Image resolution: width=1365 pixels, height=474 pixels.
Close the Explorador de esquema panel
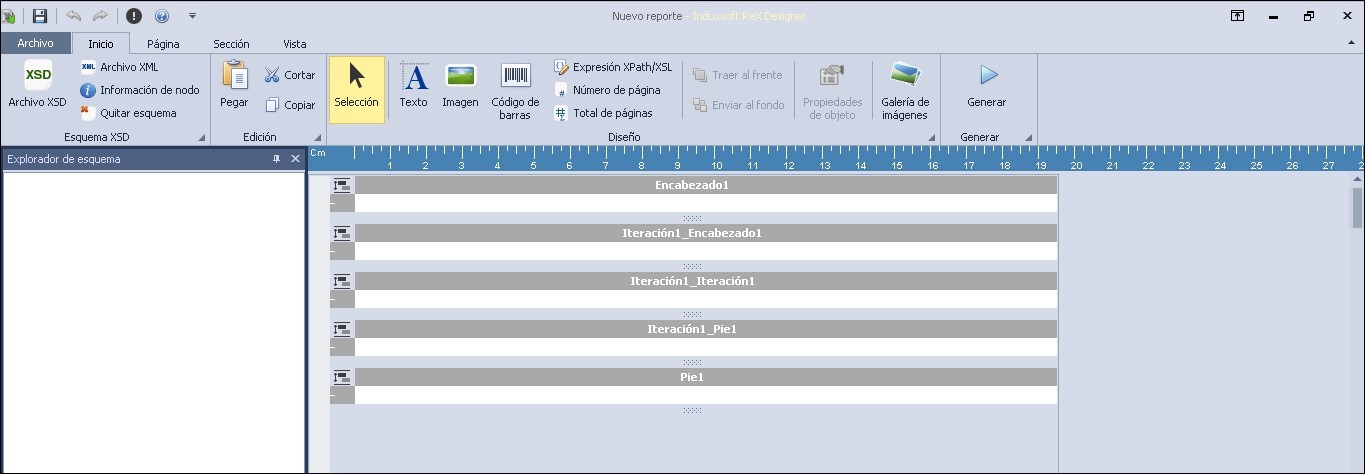[295, 159]
